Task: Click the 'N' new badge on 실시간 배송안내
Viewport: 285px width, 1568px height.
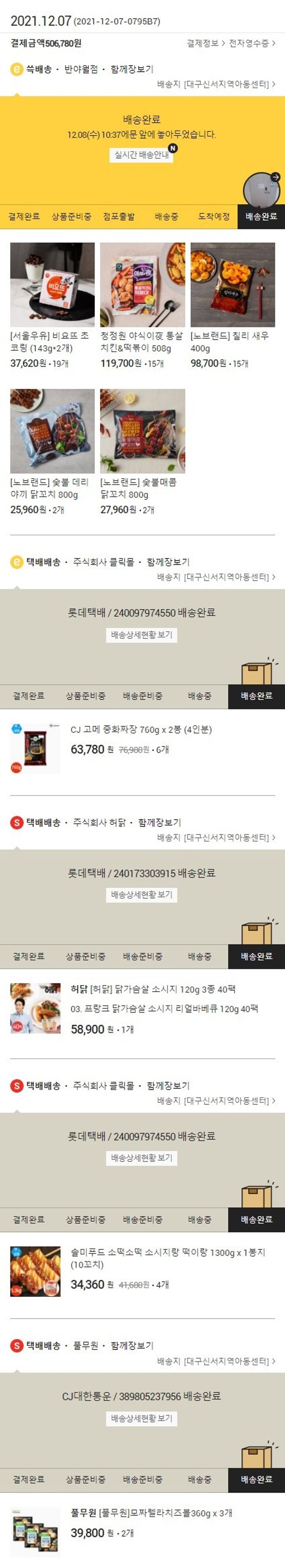Action: (173, 148)
